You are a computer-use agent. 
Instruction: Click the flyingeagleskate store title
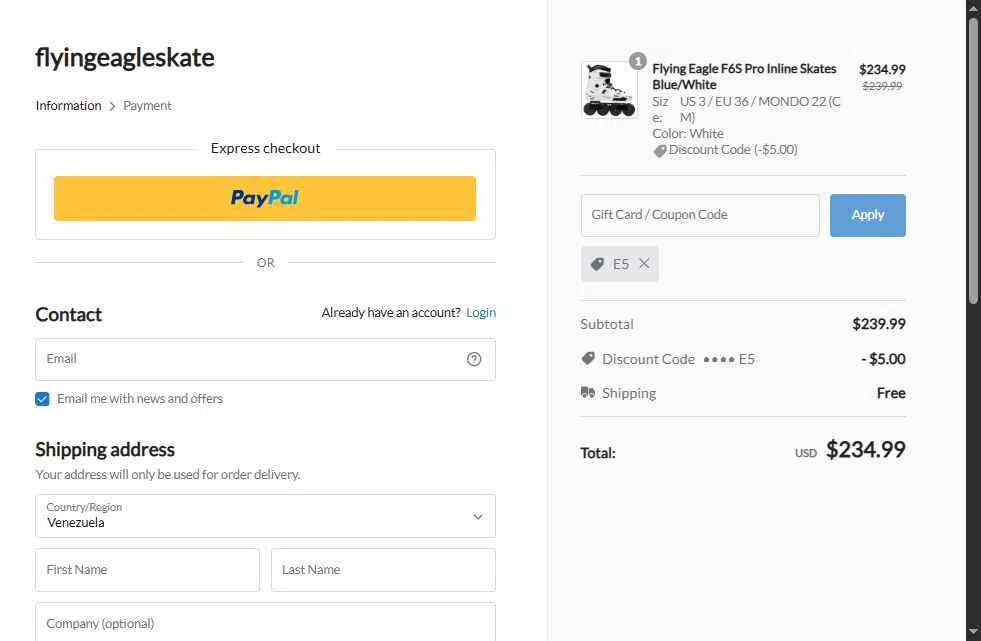(125, 58)
